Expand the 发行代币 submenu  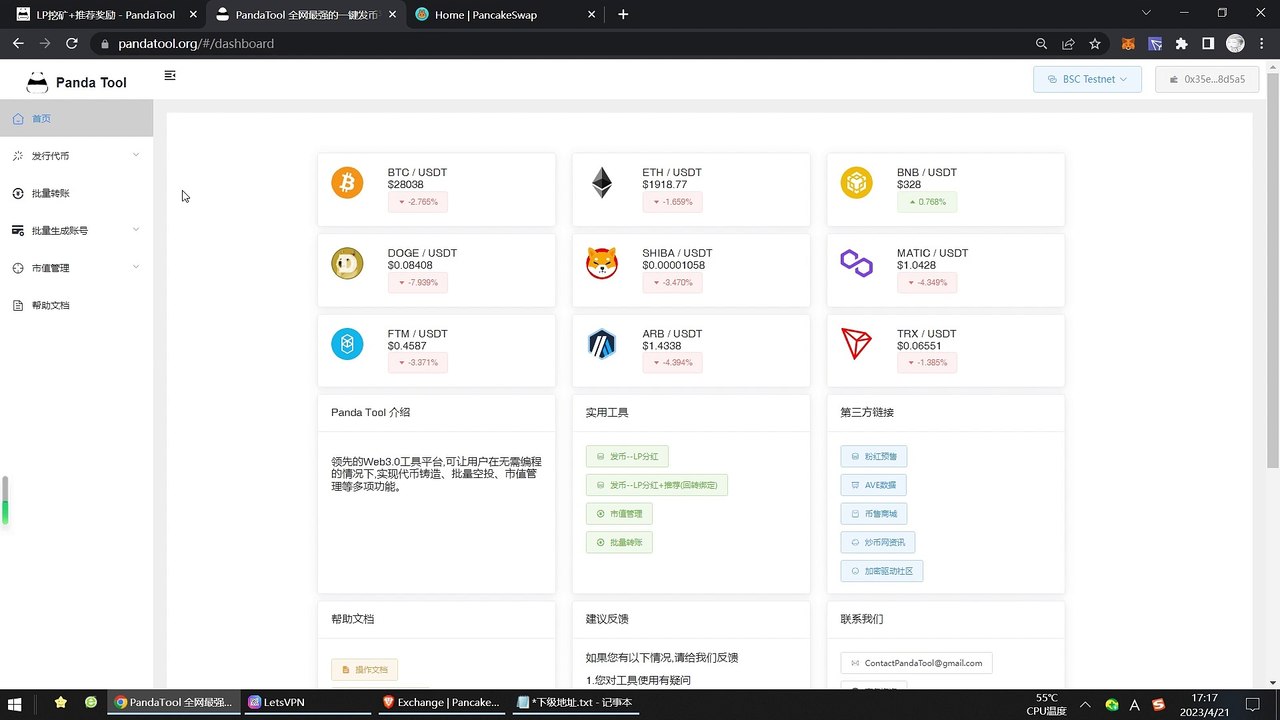pyautogui.click(x=76, y=155)
